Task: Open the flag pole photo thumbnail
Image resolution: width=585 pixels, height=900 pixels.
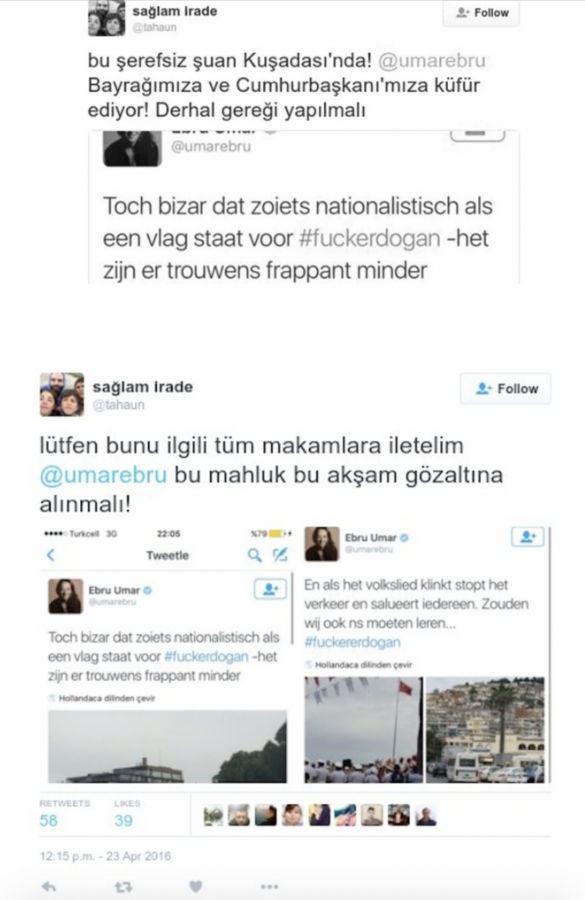Action: click(363, 730)
